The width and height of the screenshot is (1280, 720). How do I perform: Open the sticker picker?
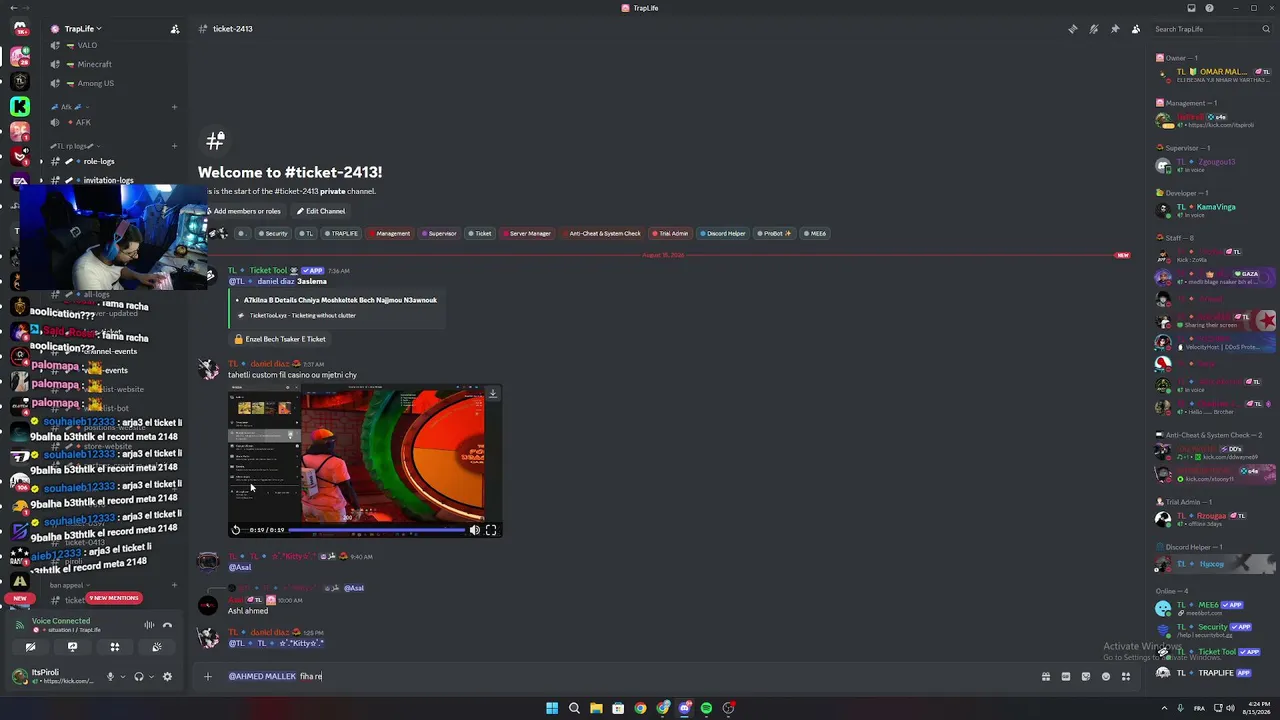pos(1086,677)
